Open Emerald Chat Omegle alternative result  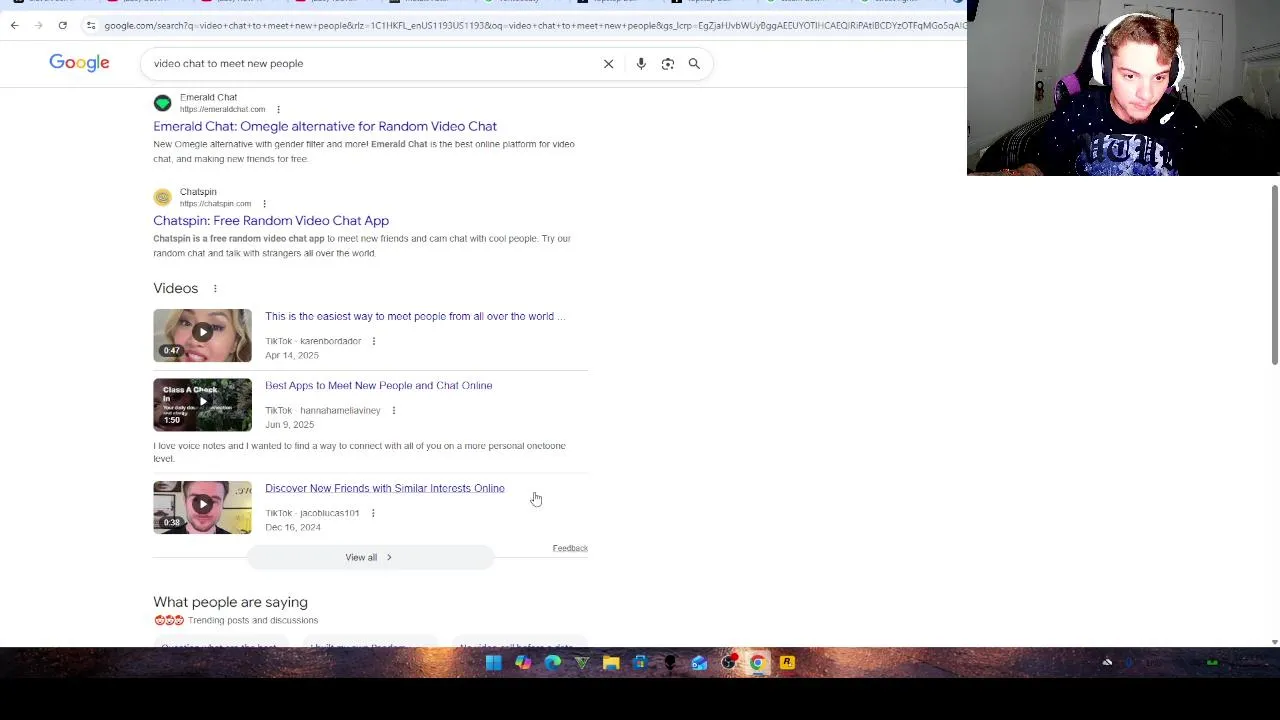(x=325, y=126)
